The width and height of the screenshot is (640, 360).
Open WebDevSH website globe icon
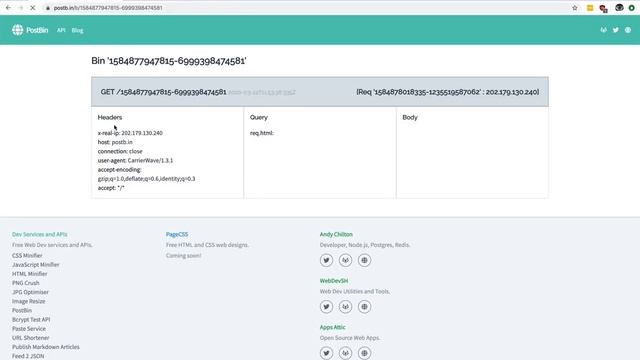[x=364, y=307]
